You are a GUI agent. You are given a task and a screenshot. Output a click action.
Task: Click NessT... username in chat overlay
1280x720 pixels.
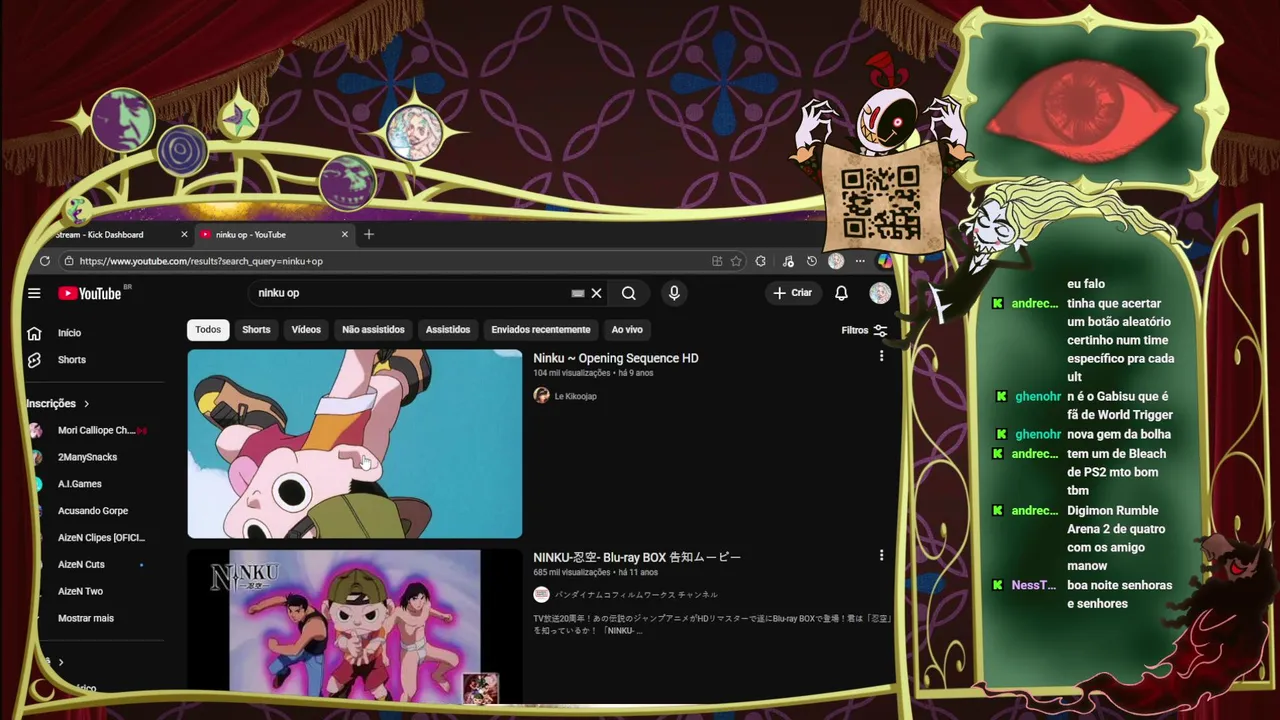click(x=1034, y=585)
